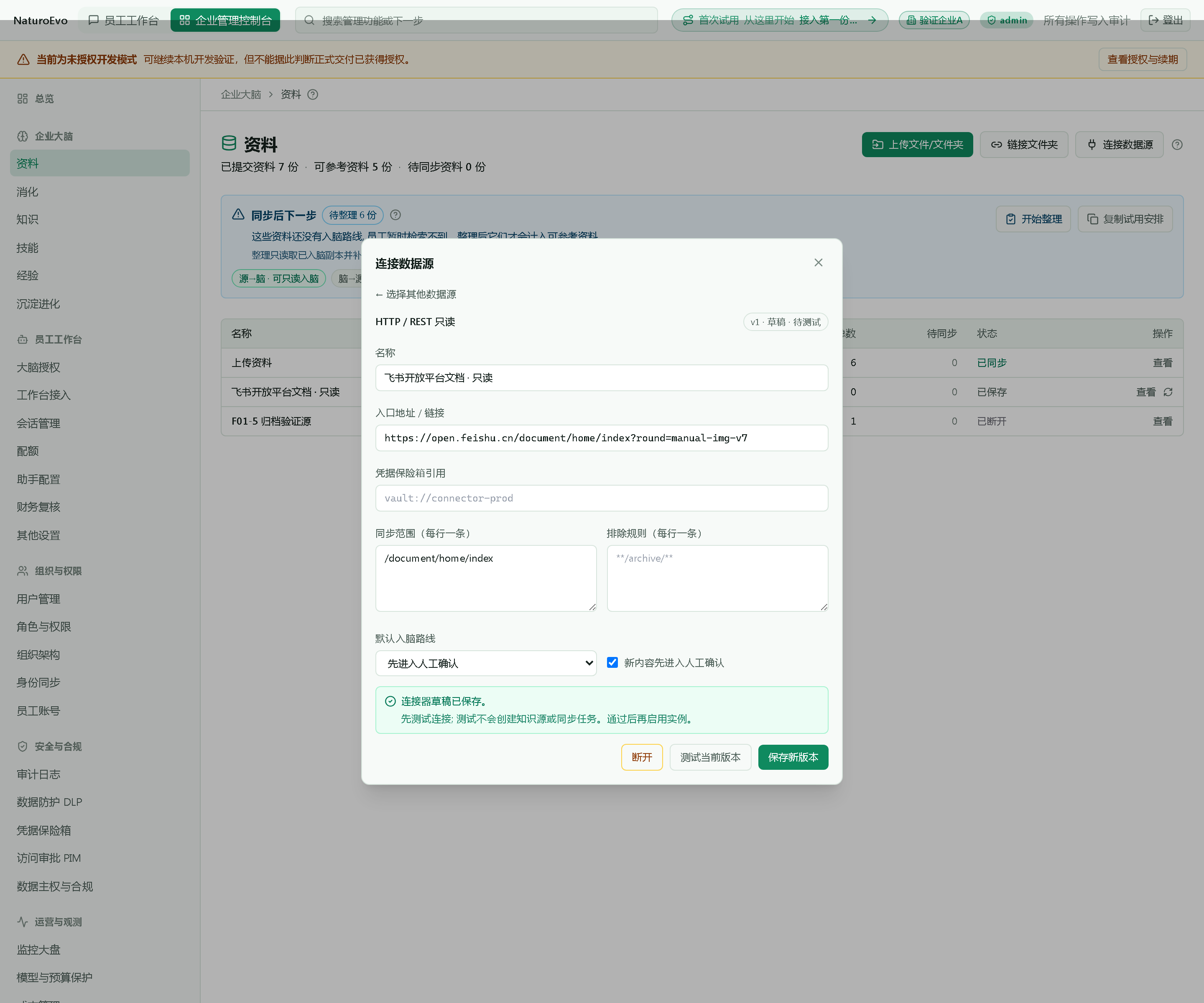
Task: Click 登出 button
Action: pos(1165,20)
